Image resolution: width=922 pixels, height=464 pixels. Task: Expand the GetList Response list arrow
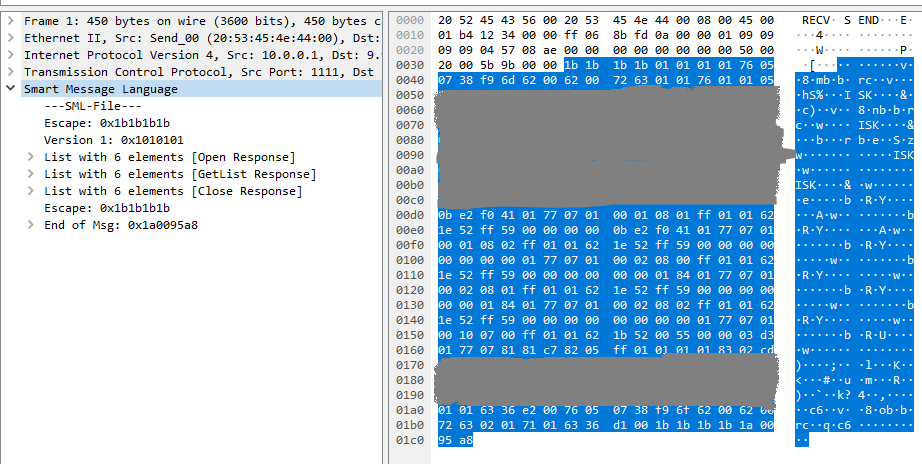[32, 174]
